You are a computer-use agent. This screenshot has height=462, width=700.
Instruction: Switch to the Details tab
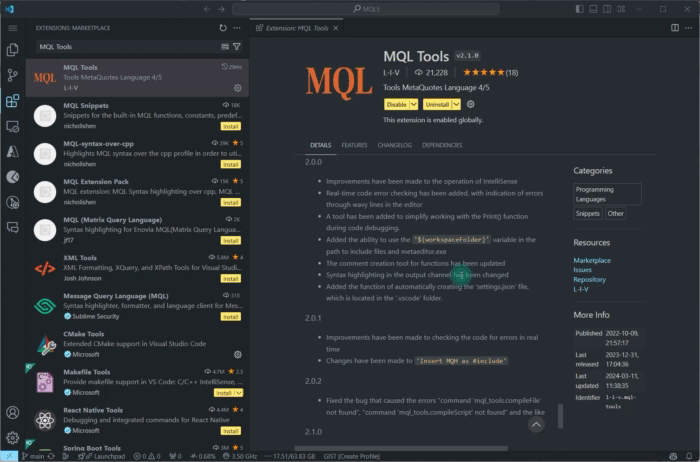pyautogui.click(x=321, y=145)
